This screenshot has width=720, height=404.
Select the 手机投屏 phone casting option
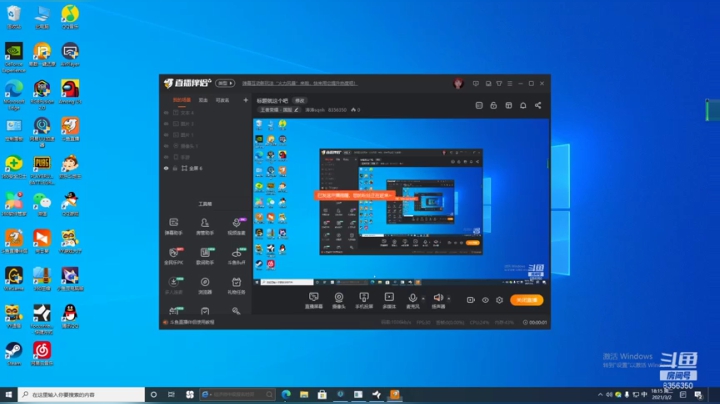(x=364, y=300)
